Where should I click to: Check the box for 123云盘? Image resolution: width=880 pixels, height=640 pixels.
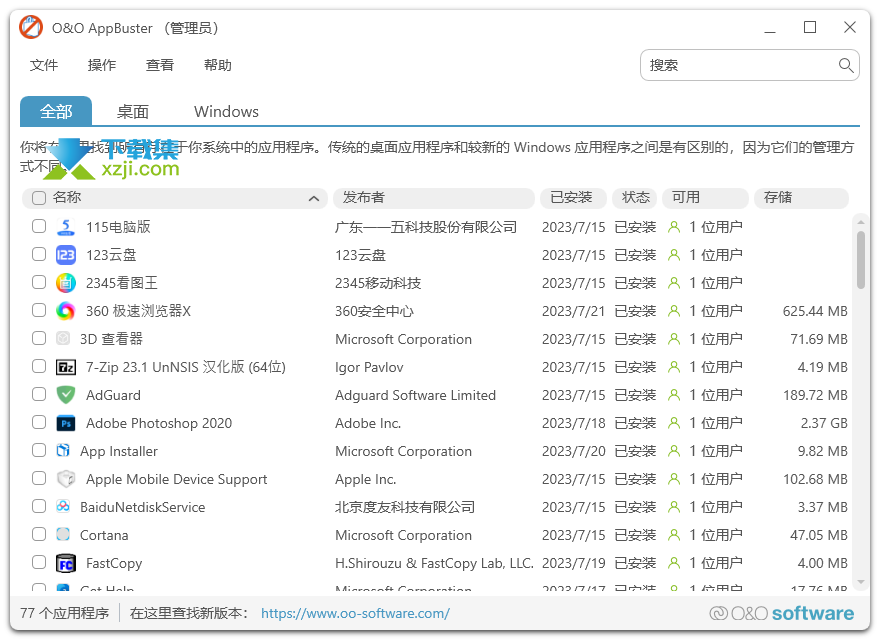point(39,254)
